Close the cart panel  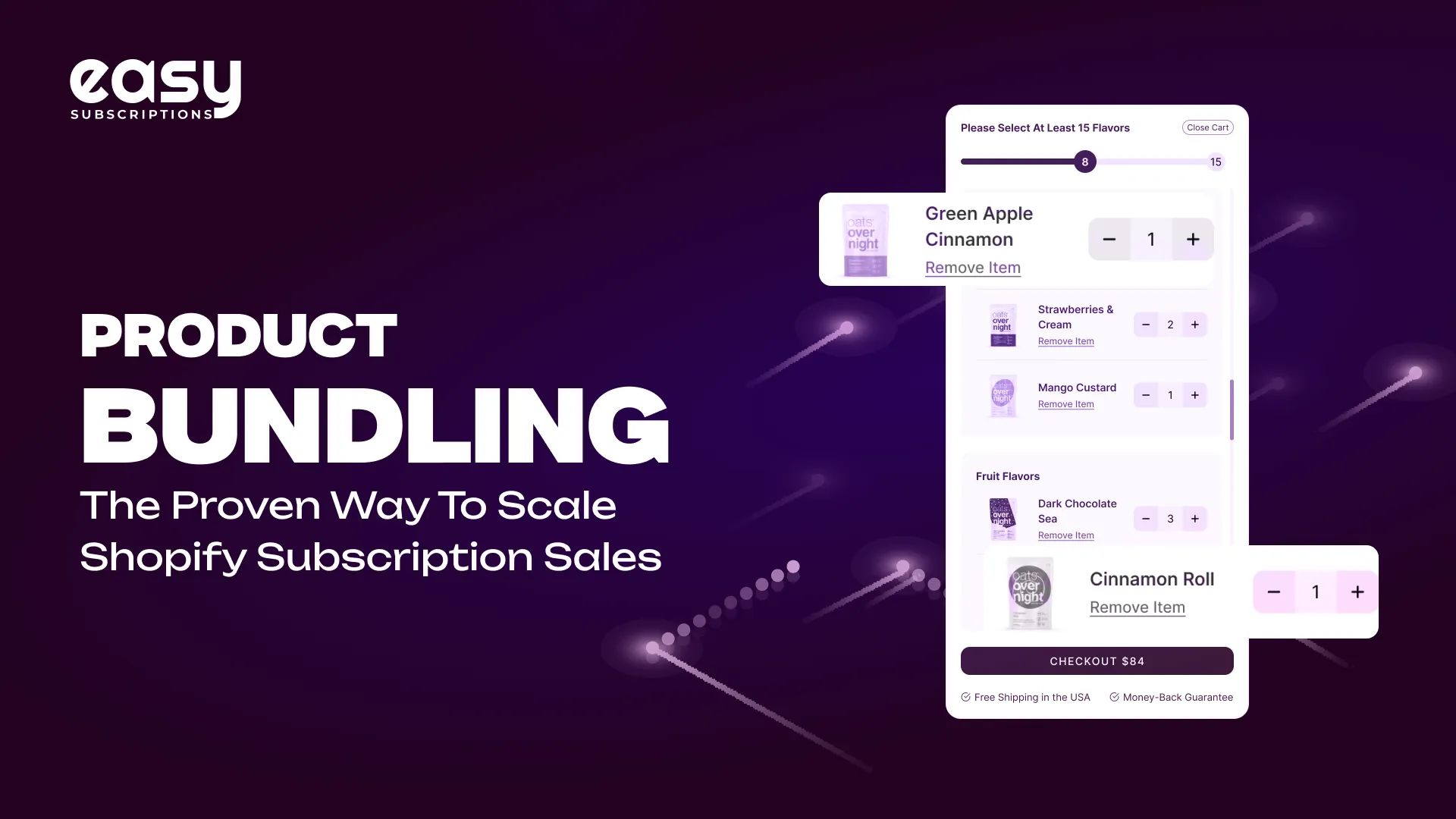pyautogui.click(x=1207, y=127)
